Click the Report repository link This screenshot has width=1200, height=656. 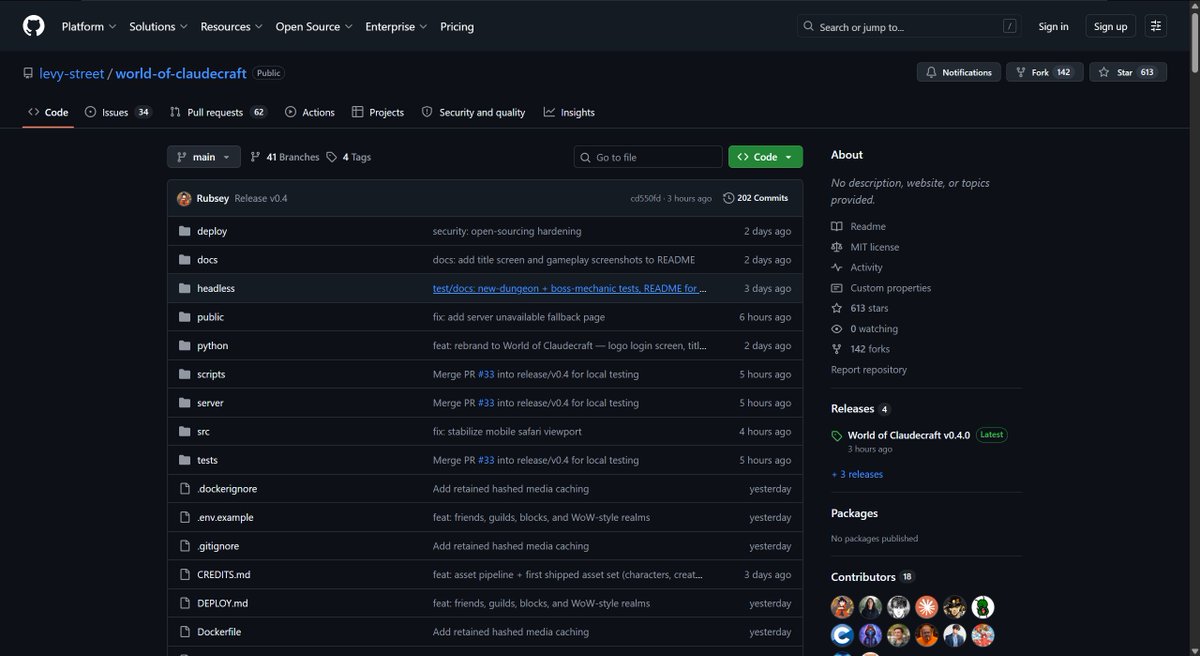[869, 370]
